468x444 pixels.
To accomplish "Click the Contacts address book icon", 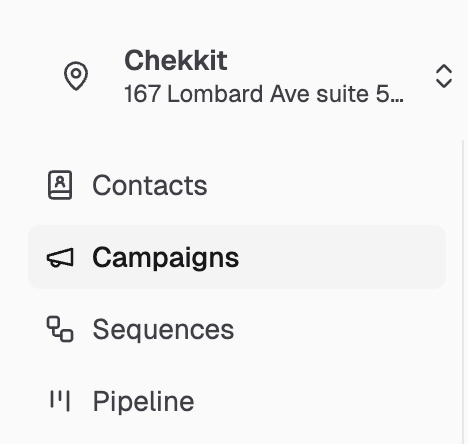I will [x=60, y=185].
